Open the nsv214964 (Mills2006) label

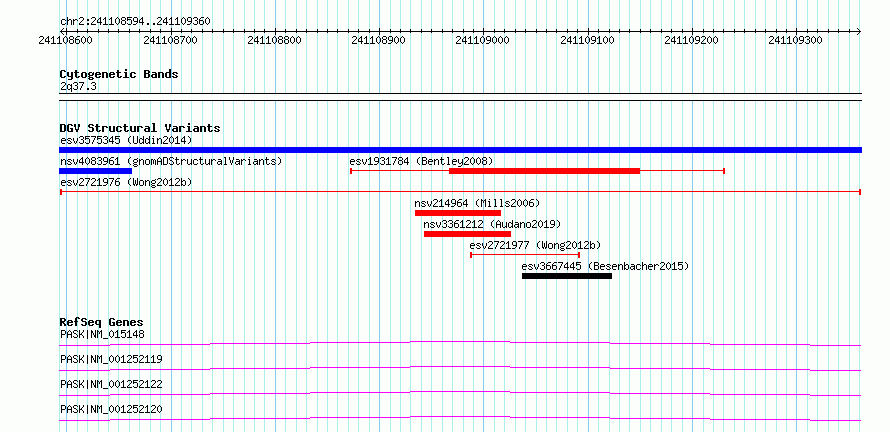point(477,203)
